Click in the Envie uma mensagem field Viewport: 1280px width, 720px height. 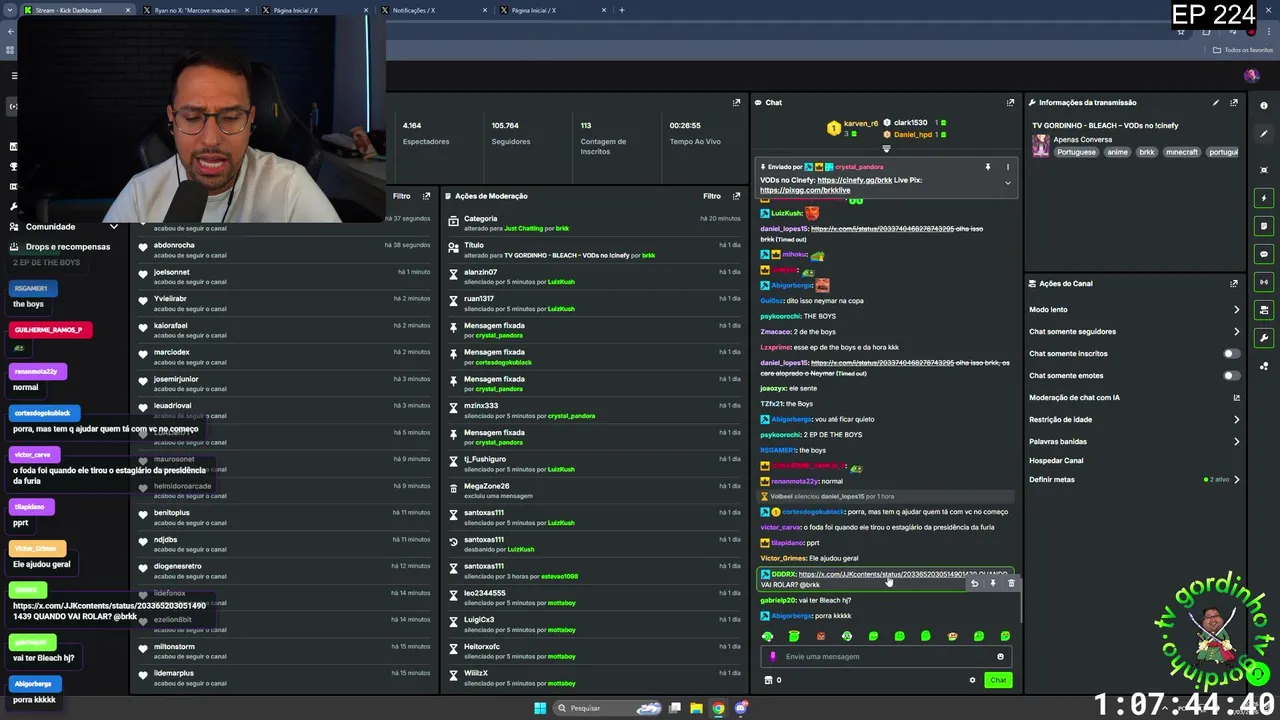(885, 657)
